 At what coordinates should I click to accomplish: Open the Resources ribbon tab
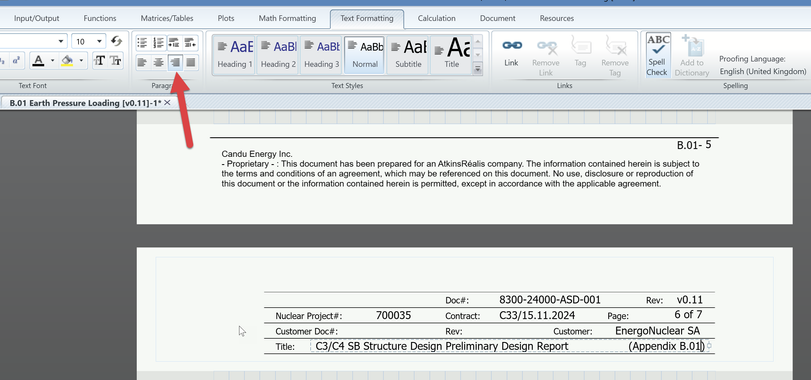557,18
